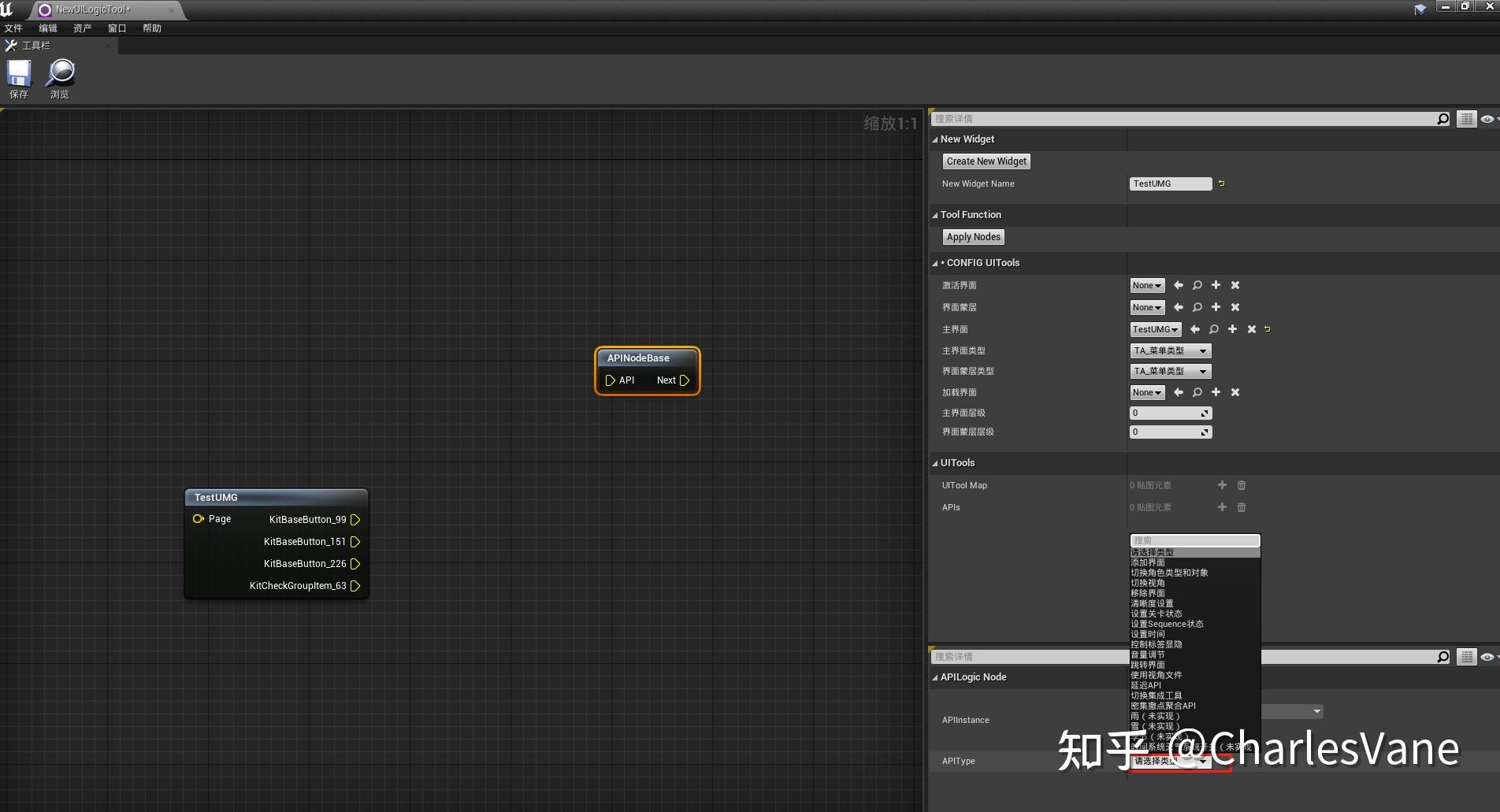Click the trash icon next to the APIs array
1500x812 pixels.
coord(1242,507)
